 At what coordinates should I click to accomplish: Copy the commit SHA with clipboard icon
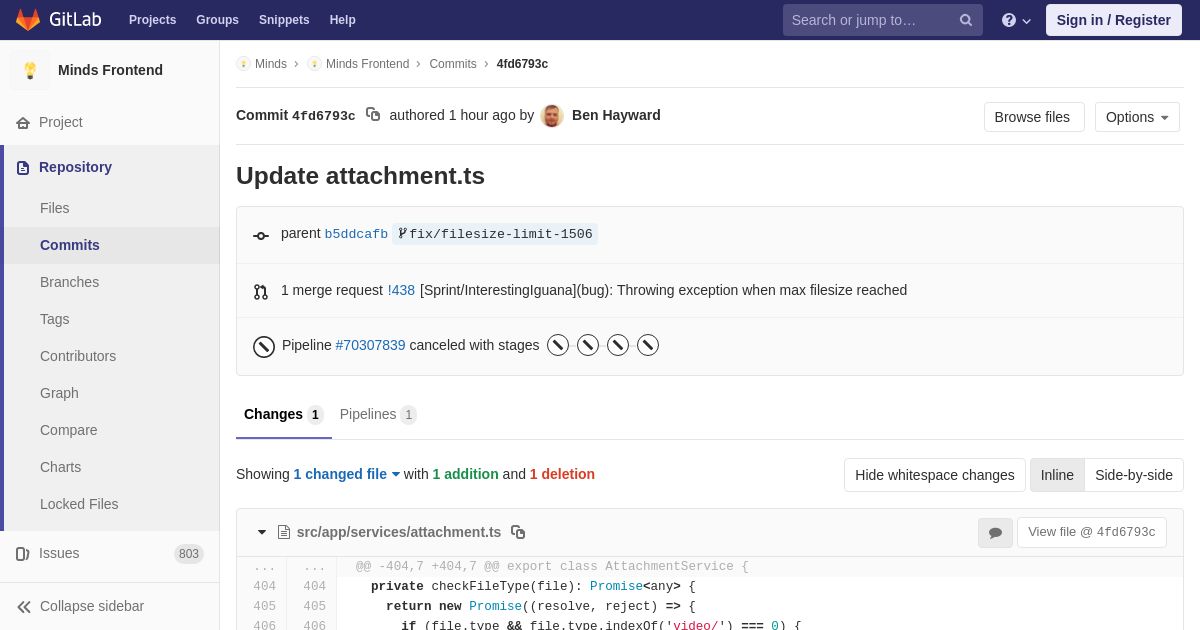click(x=373, y=115)
